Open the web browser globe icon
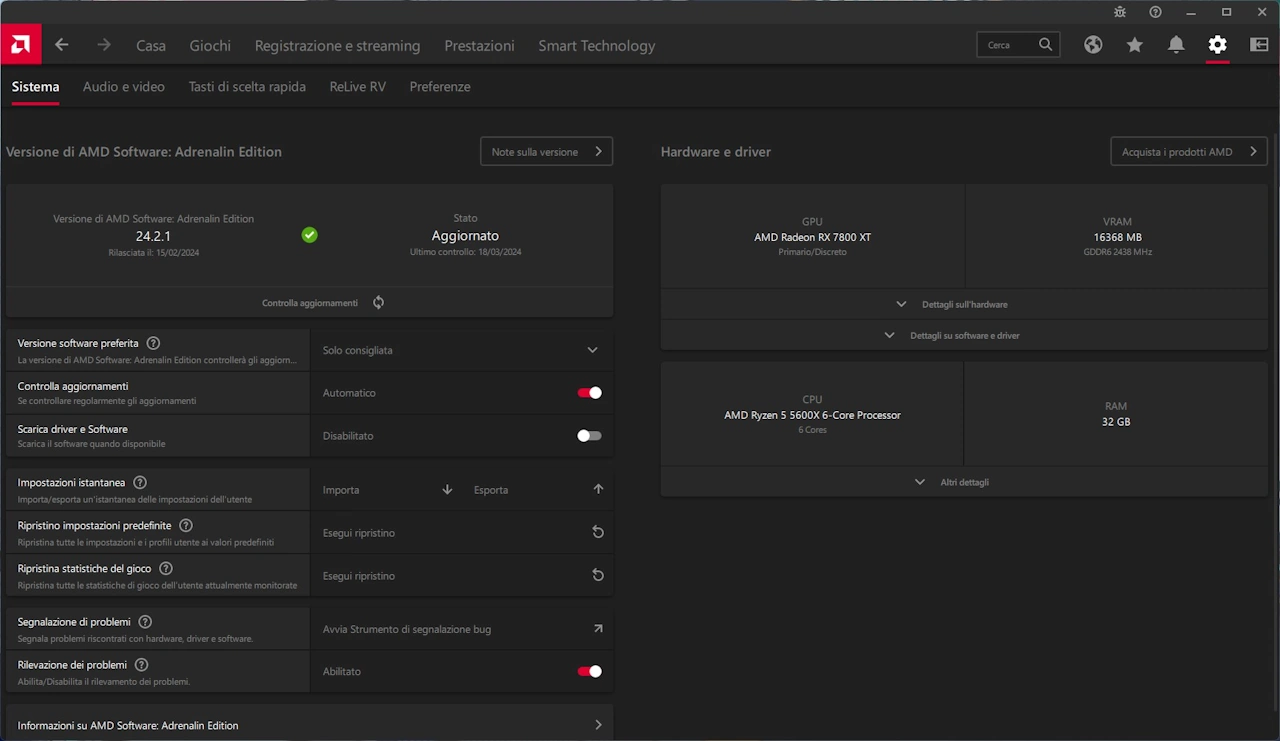This screenshot has width=1280, height=741. (1093, 45)
